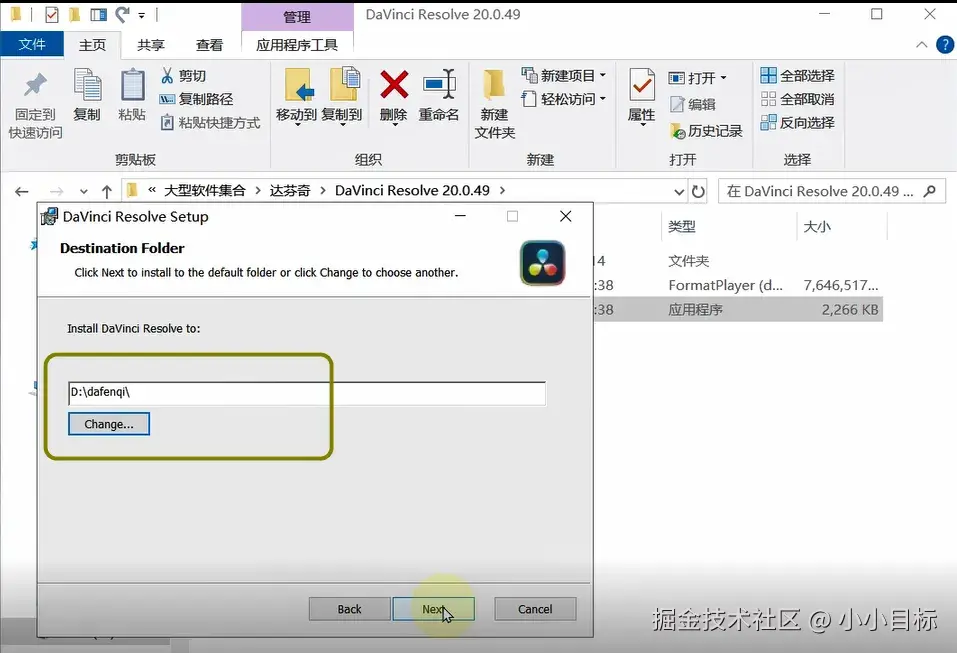Click the Edit (编辑) ribbon item

click(693, 104)
